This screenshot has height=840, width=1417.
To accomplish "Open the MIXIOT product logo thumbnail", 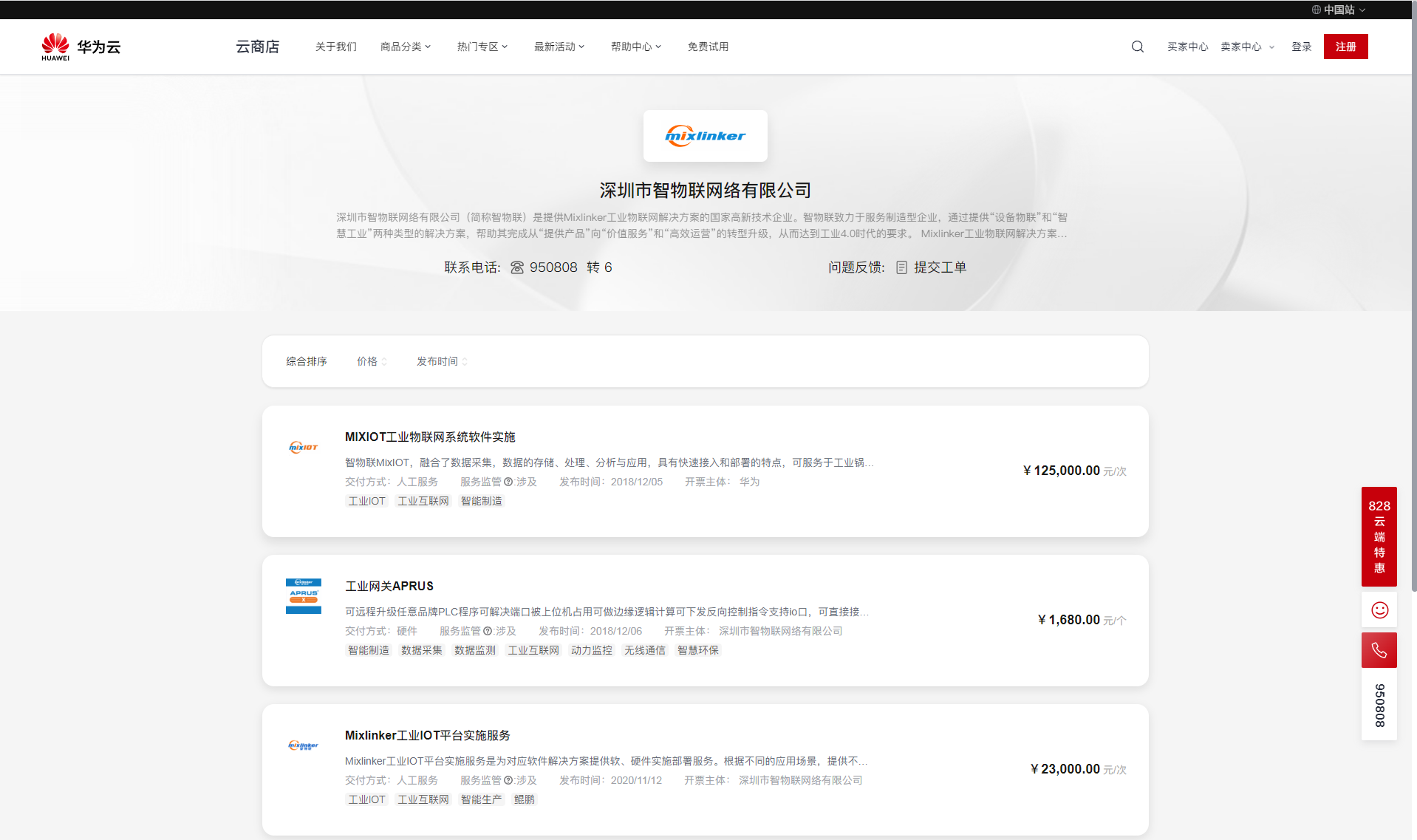I will coord(304,447).
